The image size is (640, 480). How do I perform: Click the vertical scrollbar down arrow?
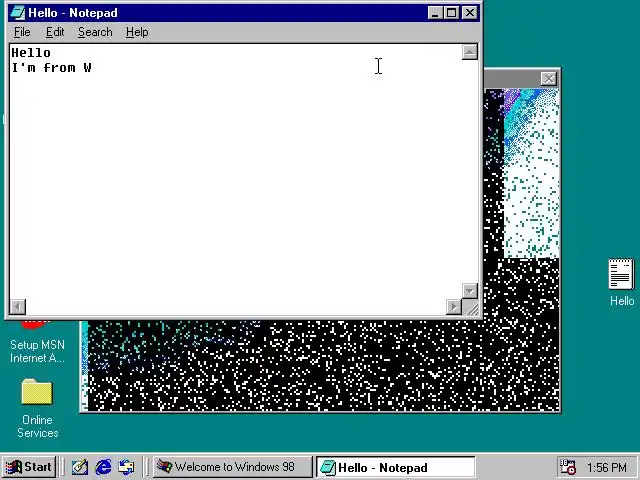pyautogui.click(x=469, y=291)
